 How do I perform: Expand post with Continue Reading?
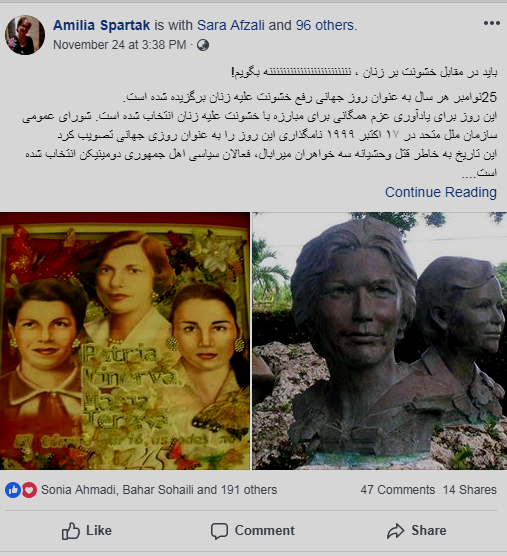441,192
